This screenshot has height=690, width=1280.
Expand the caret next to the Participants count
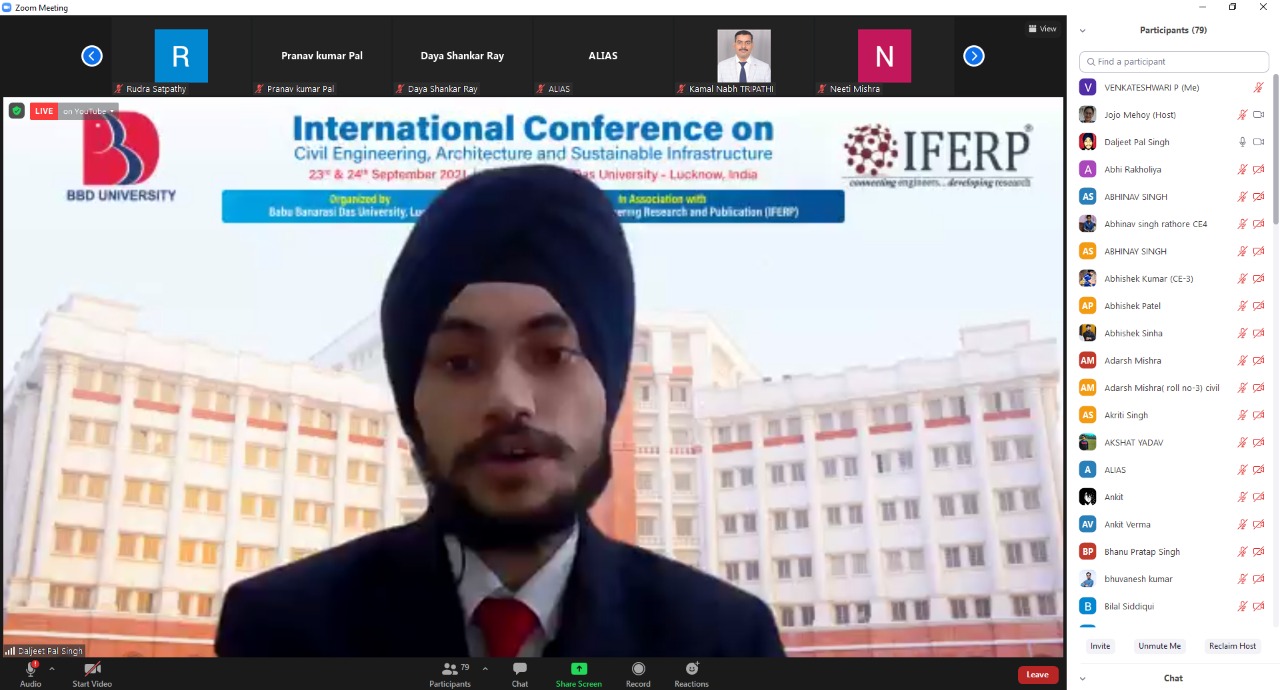[x=485, y=668]
